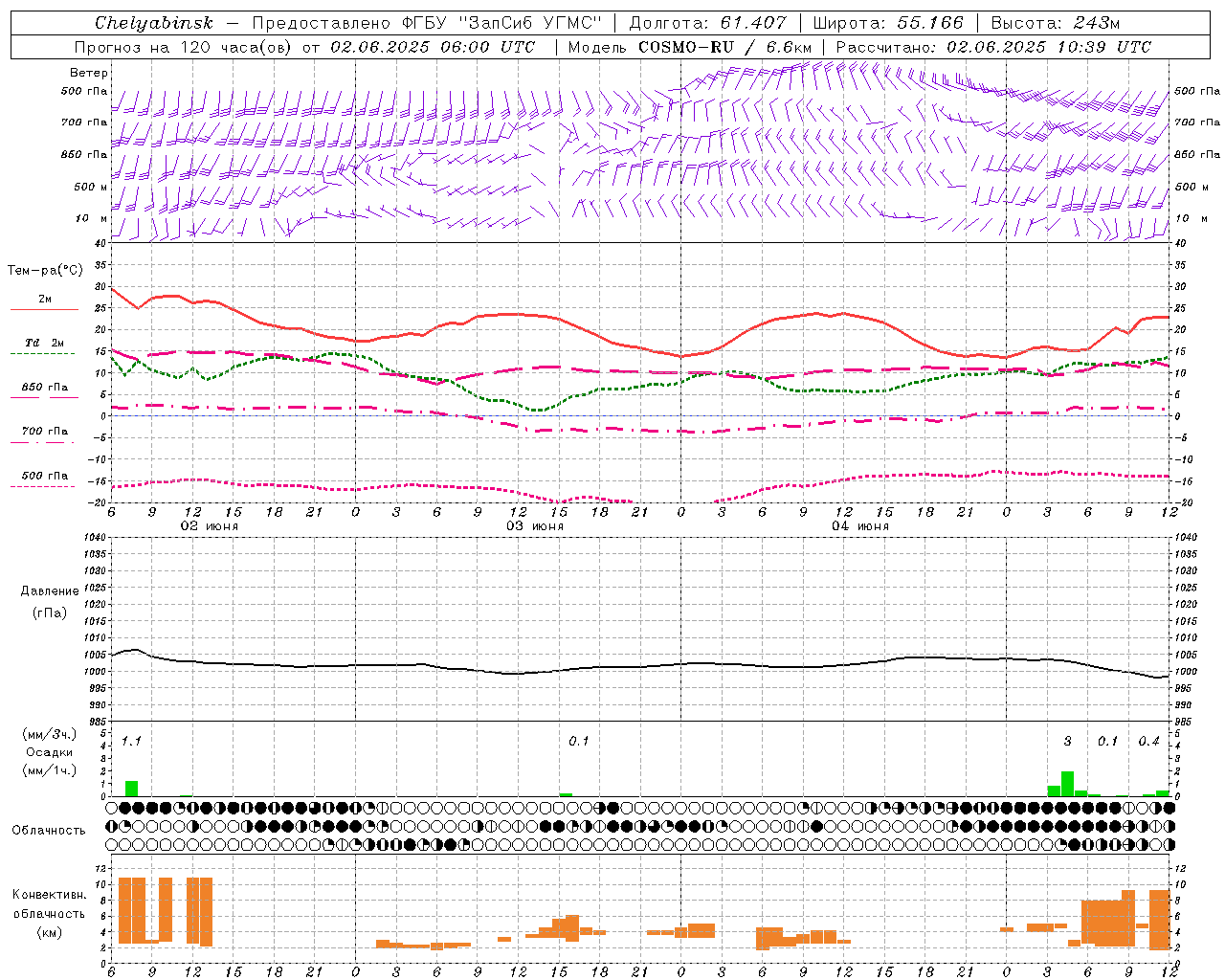The image size is (1225, 980).
Task: Click the '1.1' precipitation total value
Action: click(x=131, y=742)
